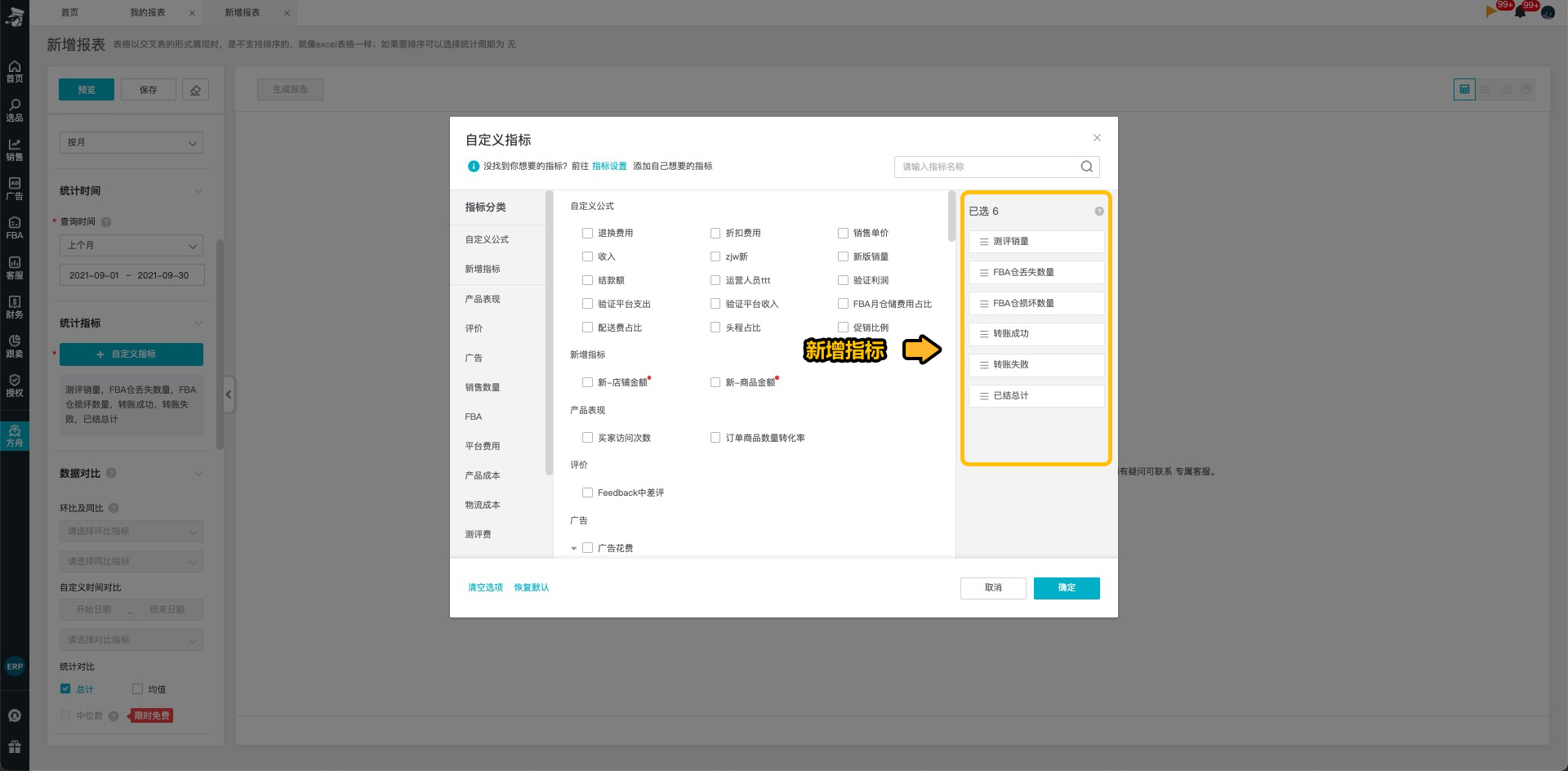Image resolution: width=1568 pixels, height=771 pixels.
Task: Click the help icon next to 已选 6
Action: click(x=1098, y=212)
